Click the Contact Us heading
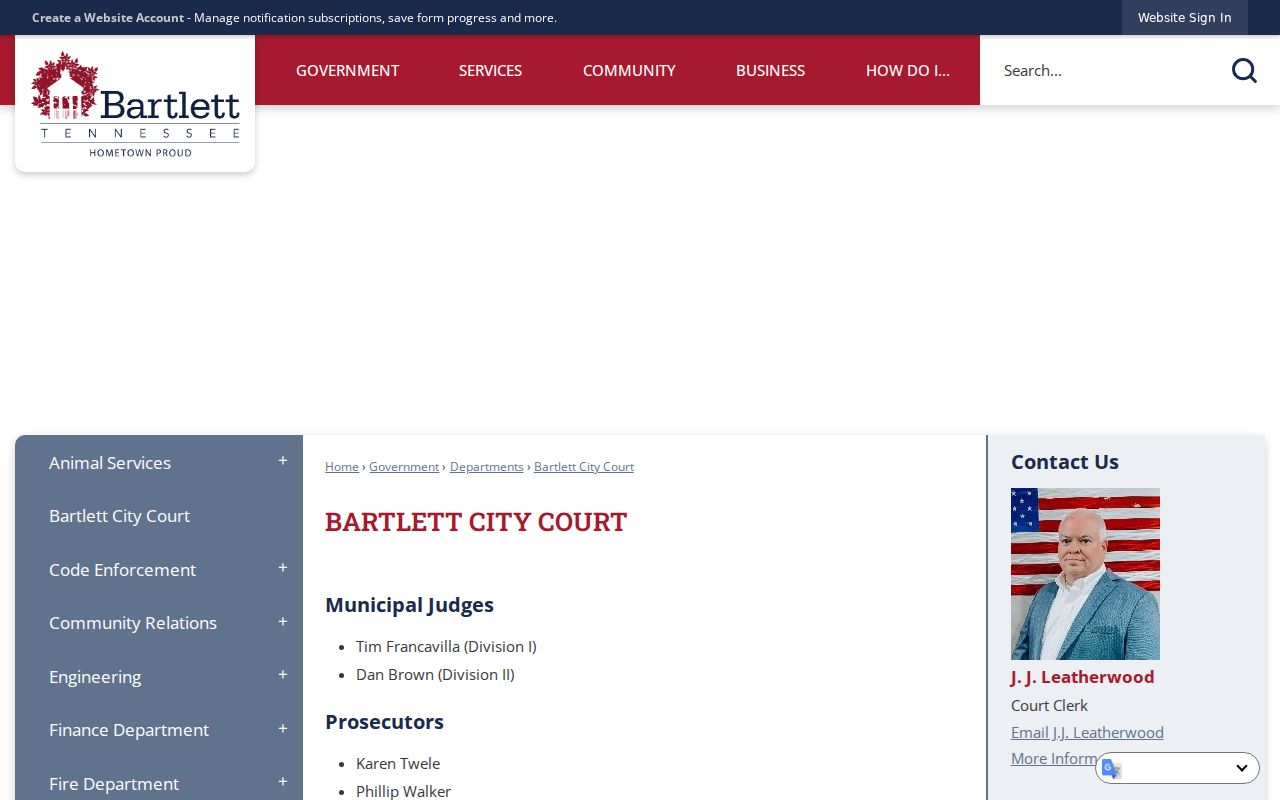Viewport: 1280px width, 800px height. coord(1064,462)
